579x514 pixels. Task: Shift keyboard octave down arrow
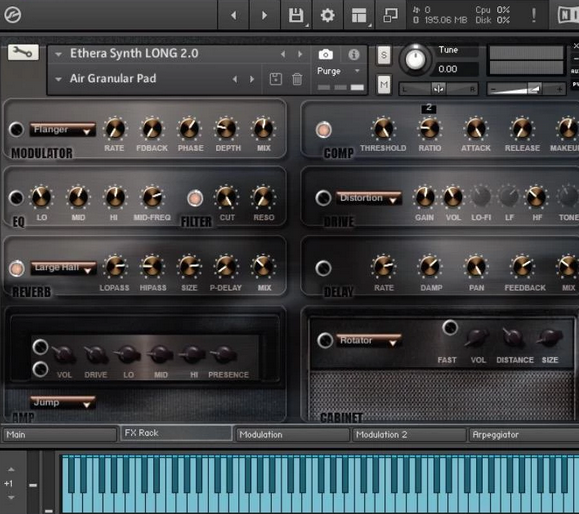[11, 497]
